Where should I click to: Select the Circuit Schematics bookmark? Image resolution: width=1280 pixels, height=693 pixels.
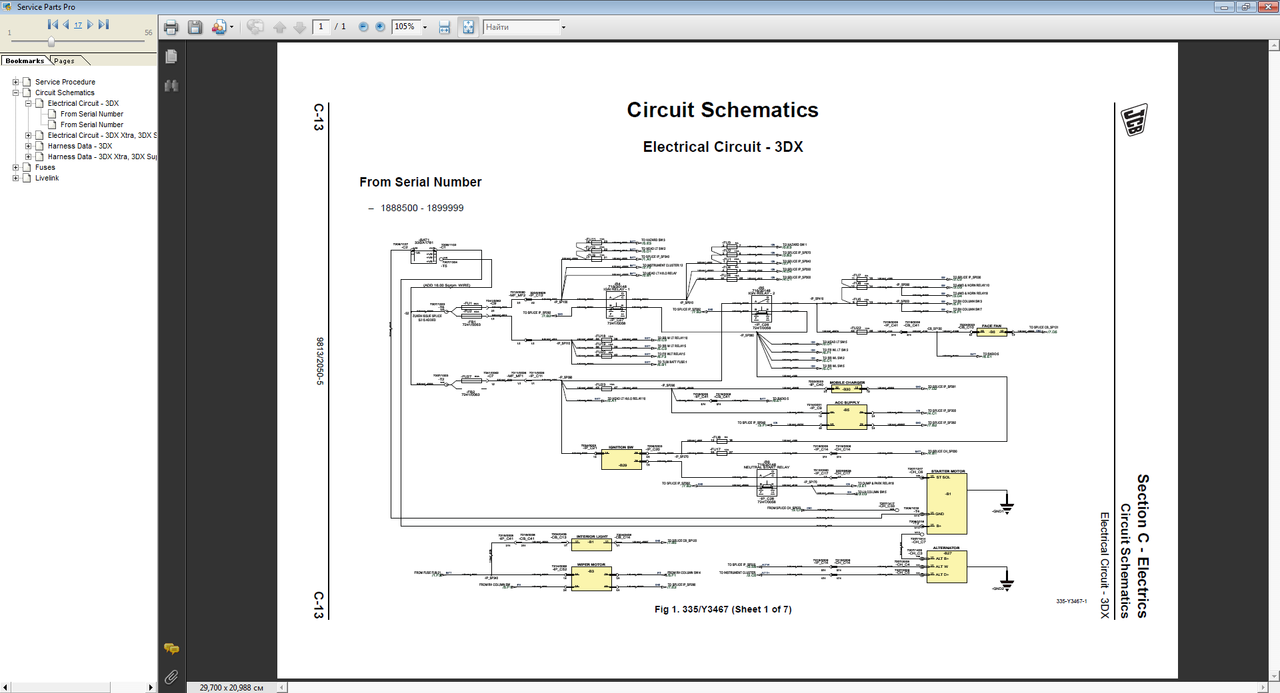coord(65,93)
